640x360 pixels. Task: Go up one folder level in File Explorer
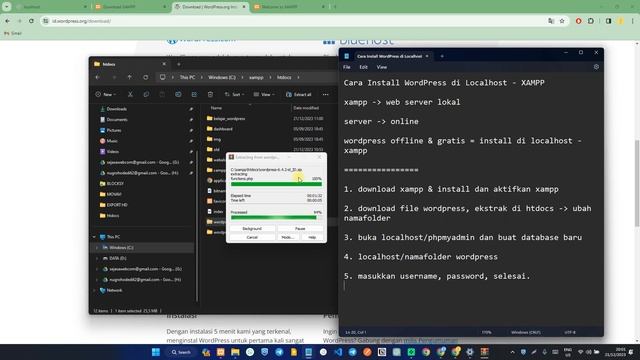coord(129,77)
